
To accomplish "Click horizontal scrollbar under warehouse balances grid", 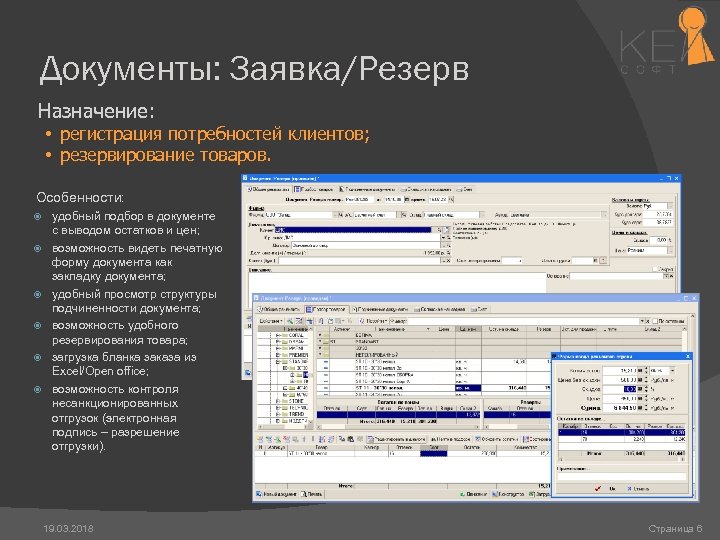I will 397,427.
